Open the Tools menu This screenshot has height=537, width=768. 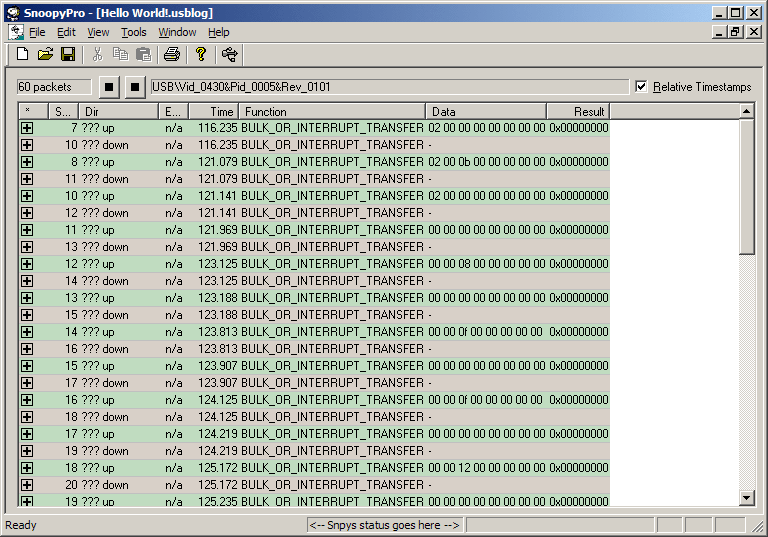coord(133,32)
